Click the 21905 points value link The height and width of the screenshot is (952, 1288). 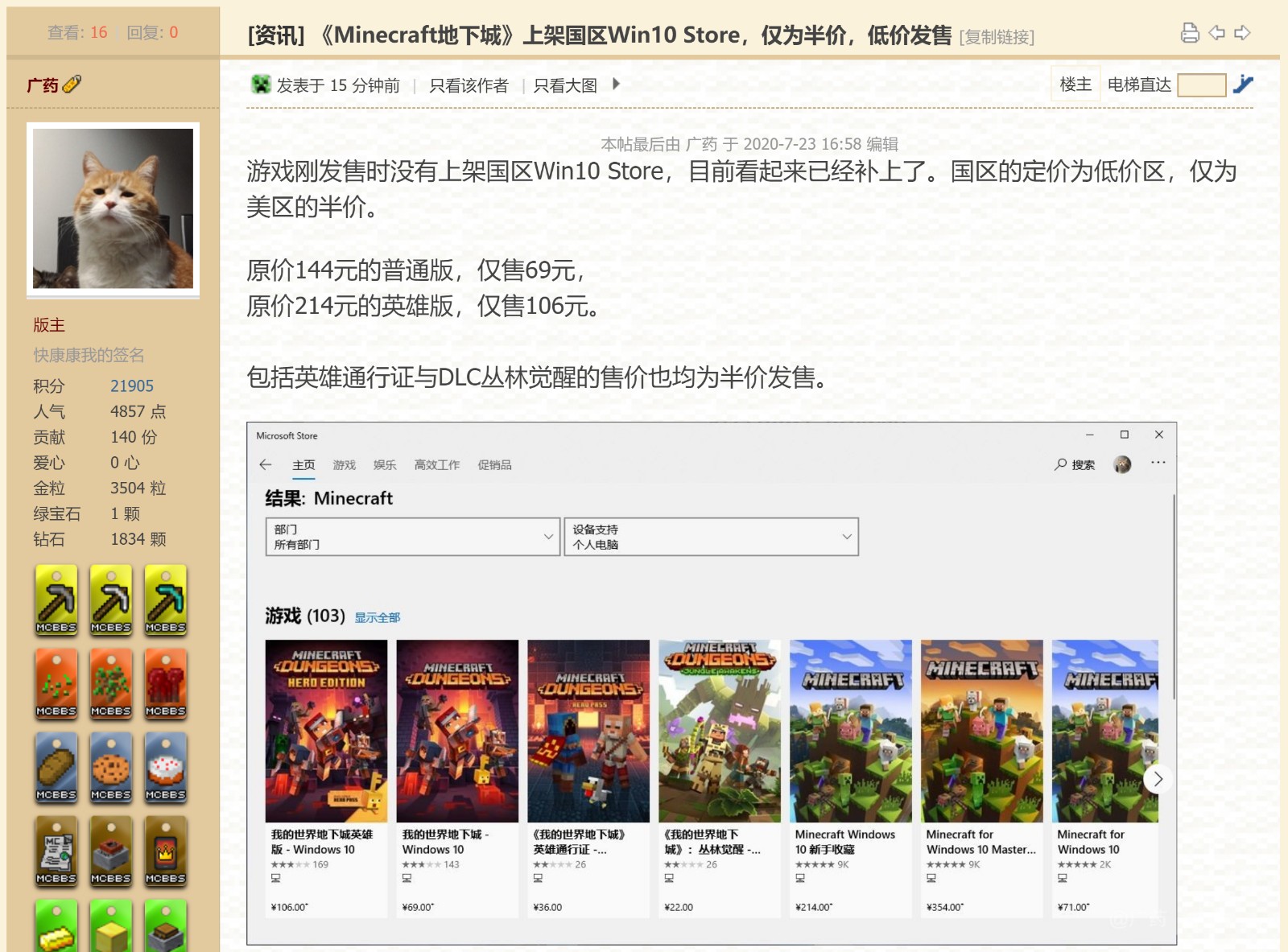click(x=132, y=386)
